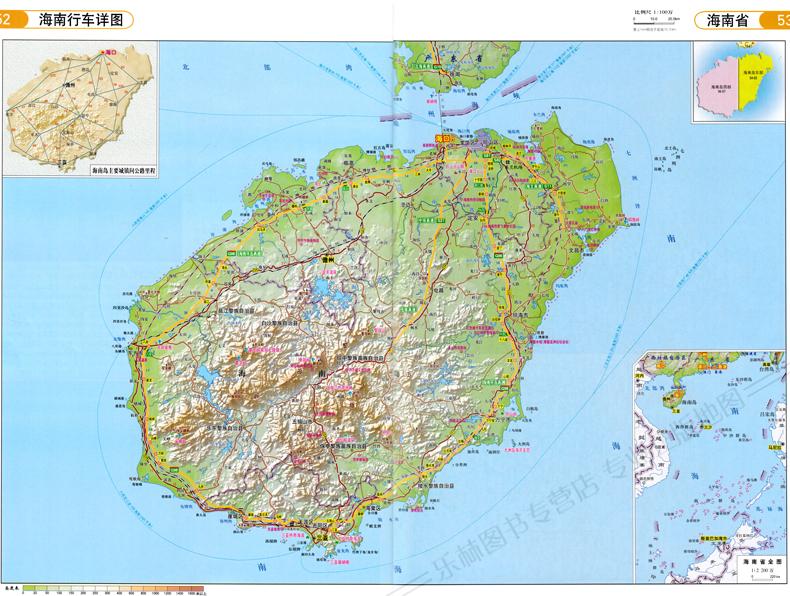Click the scale bar at top right
The image size is (790, 596).
point(655,23)
